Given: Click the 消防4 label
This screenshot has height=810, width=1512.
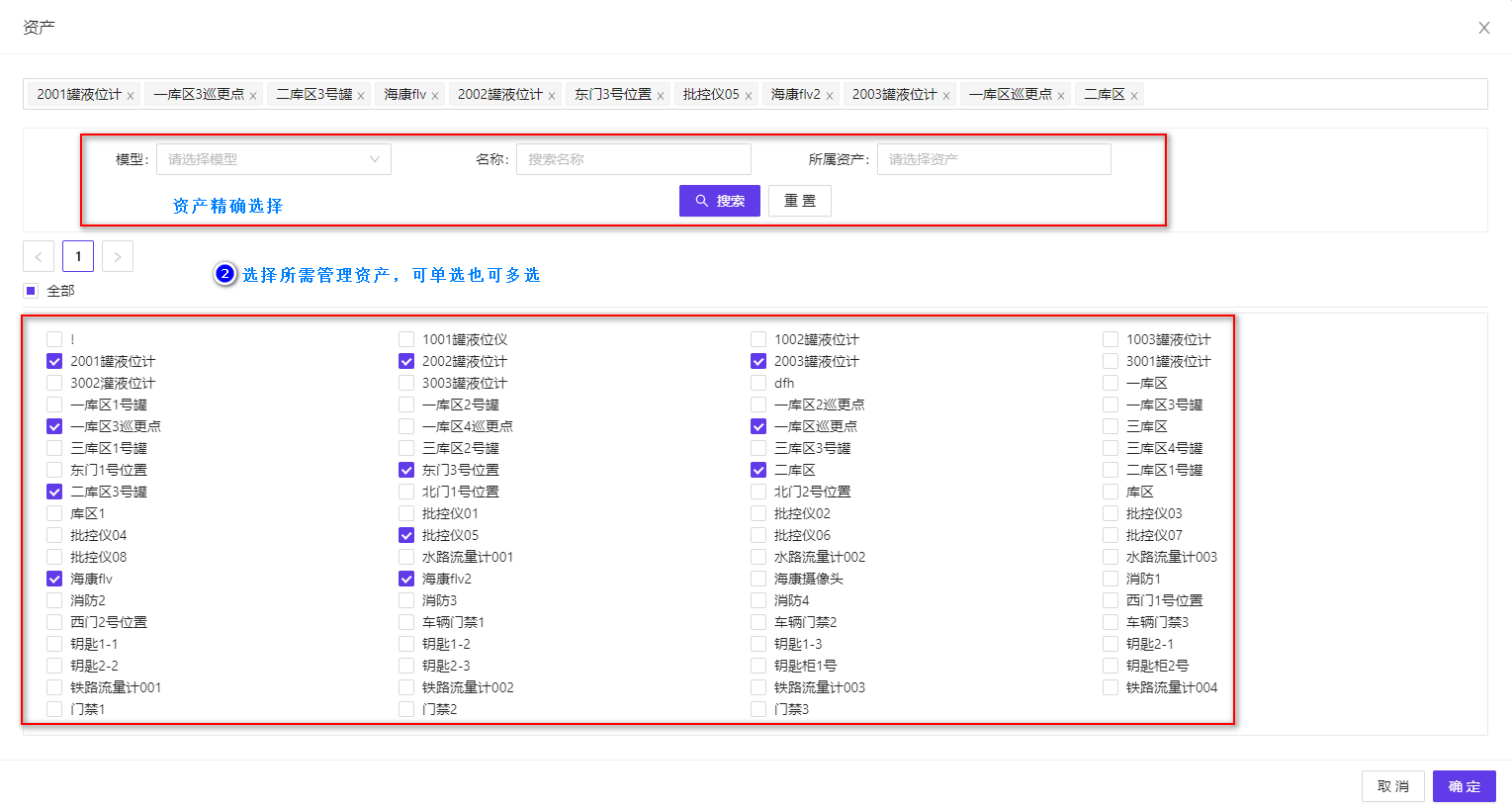Looking at the screenshot, I should [792, 600].
